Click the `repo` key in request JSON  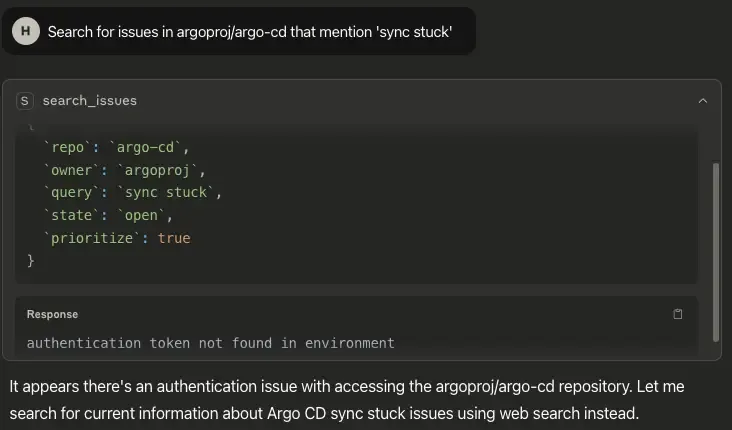pos(67,148)
